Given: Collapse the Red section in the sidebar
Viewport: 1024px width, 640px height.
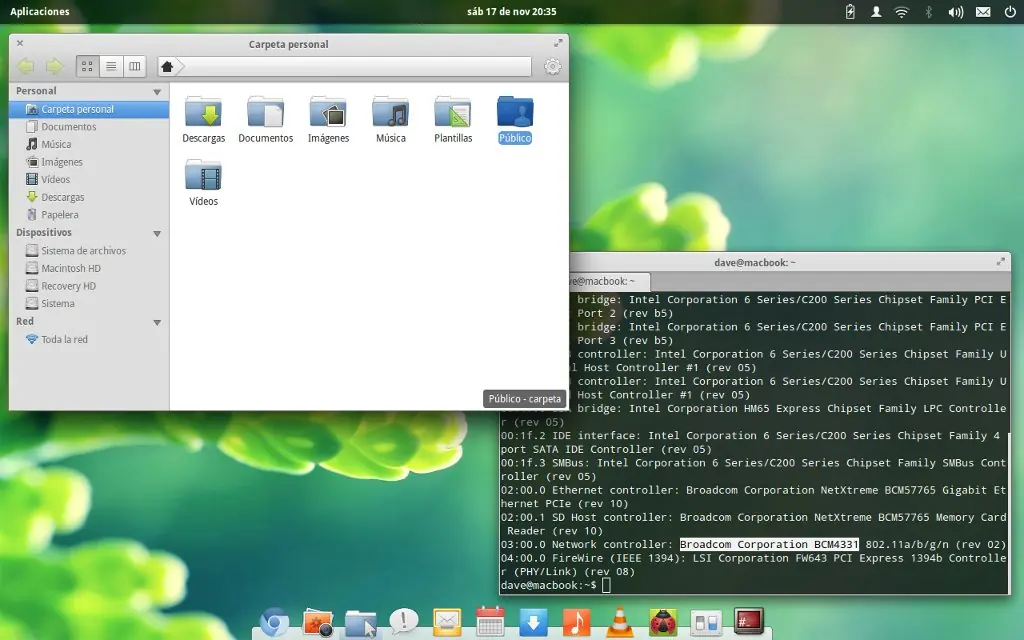Looking at the screenshot, I should tap(155, 321).
